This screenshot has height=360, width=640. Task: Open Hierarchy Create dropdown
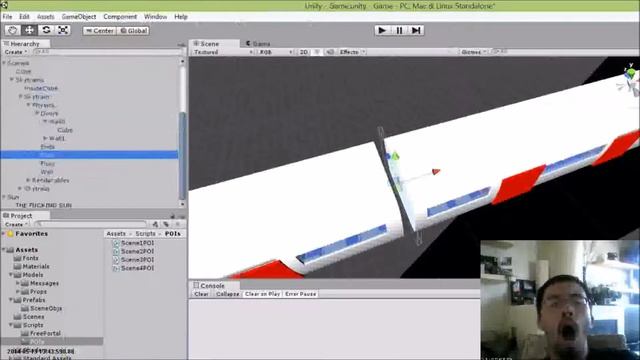[16, 52]
